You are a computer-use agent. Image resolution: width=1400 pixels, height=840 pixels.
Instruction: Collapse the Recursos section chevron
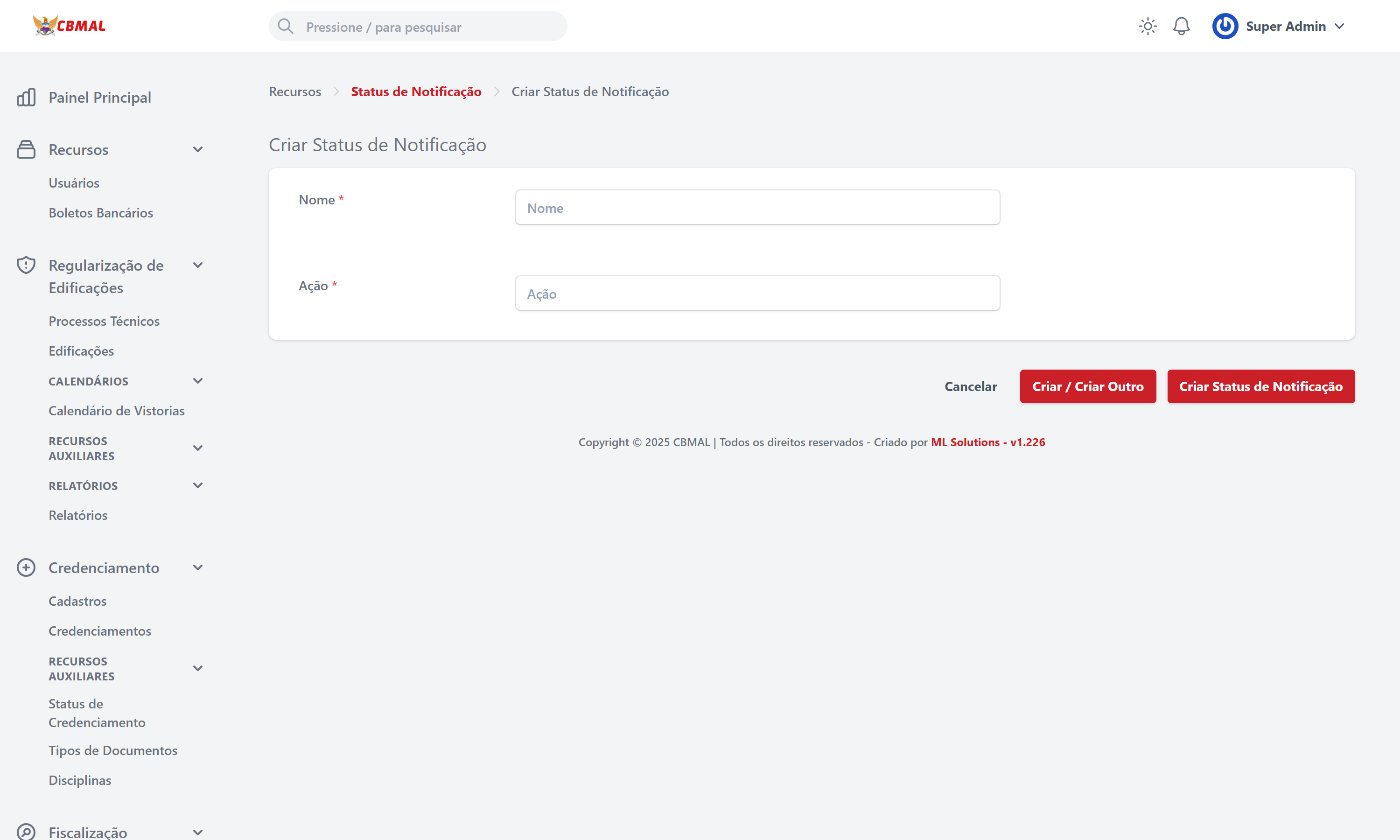point(197,149)
